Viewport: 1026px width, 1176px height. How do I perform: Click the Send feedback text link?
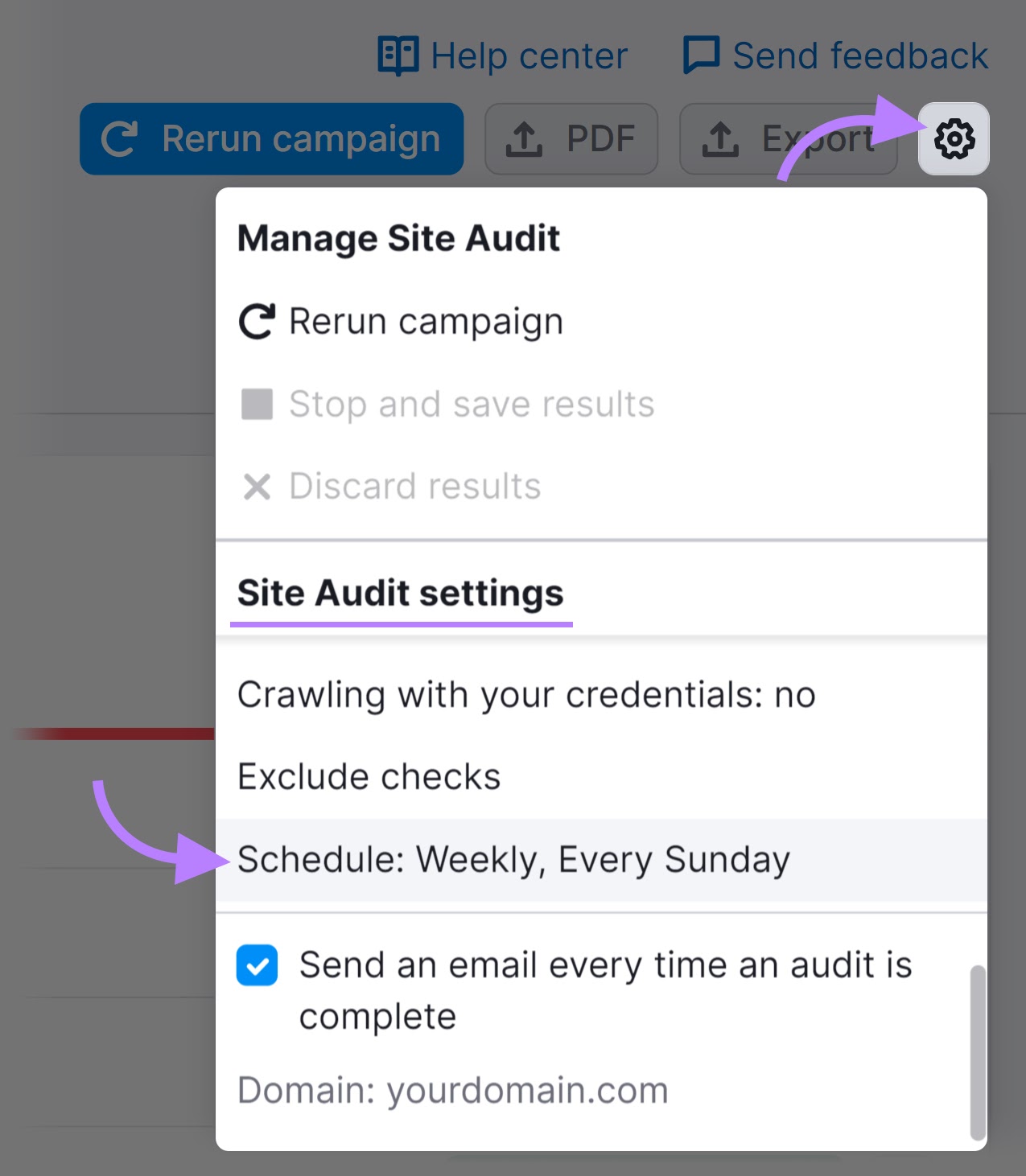(x=859, y=56)
